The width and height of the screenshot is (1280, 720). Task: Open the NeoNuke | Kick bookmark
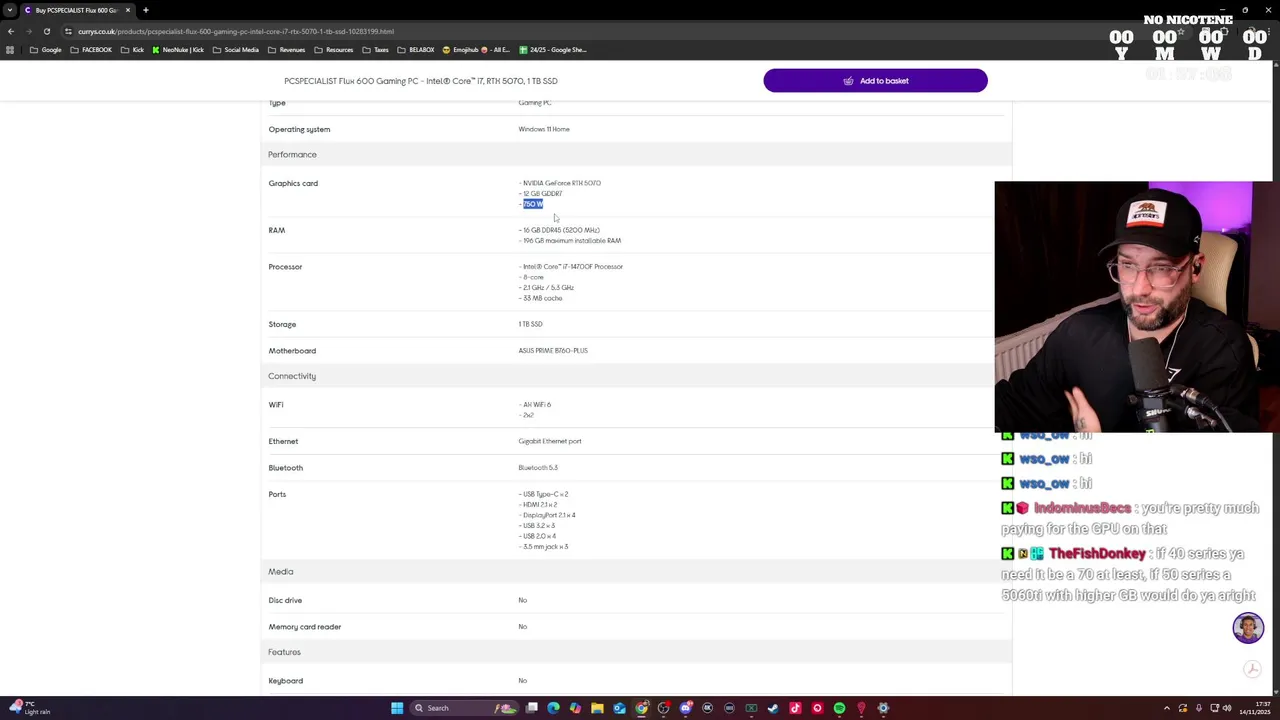coord(178,50)
